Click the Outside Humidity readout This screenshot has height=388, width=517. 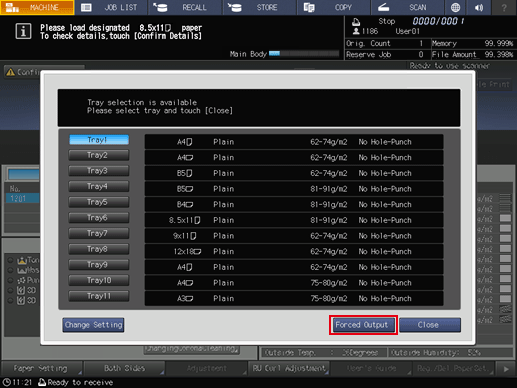(450, 352)
